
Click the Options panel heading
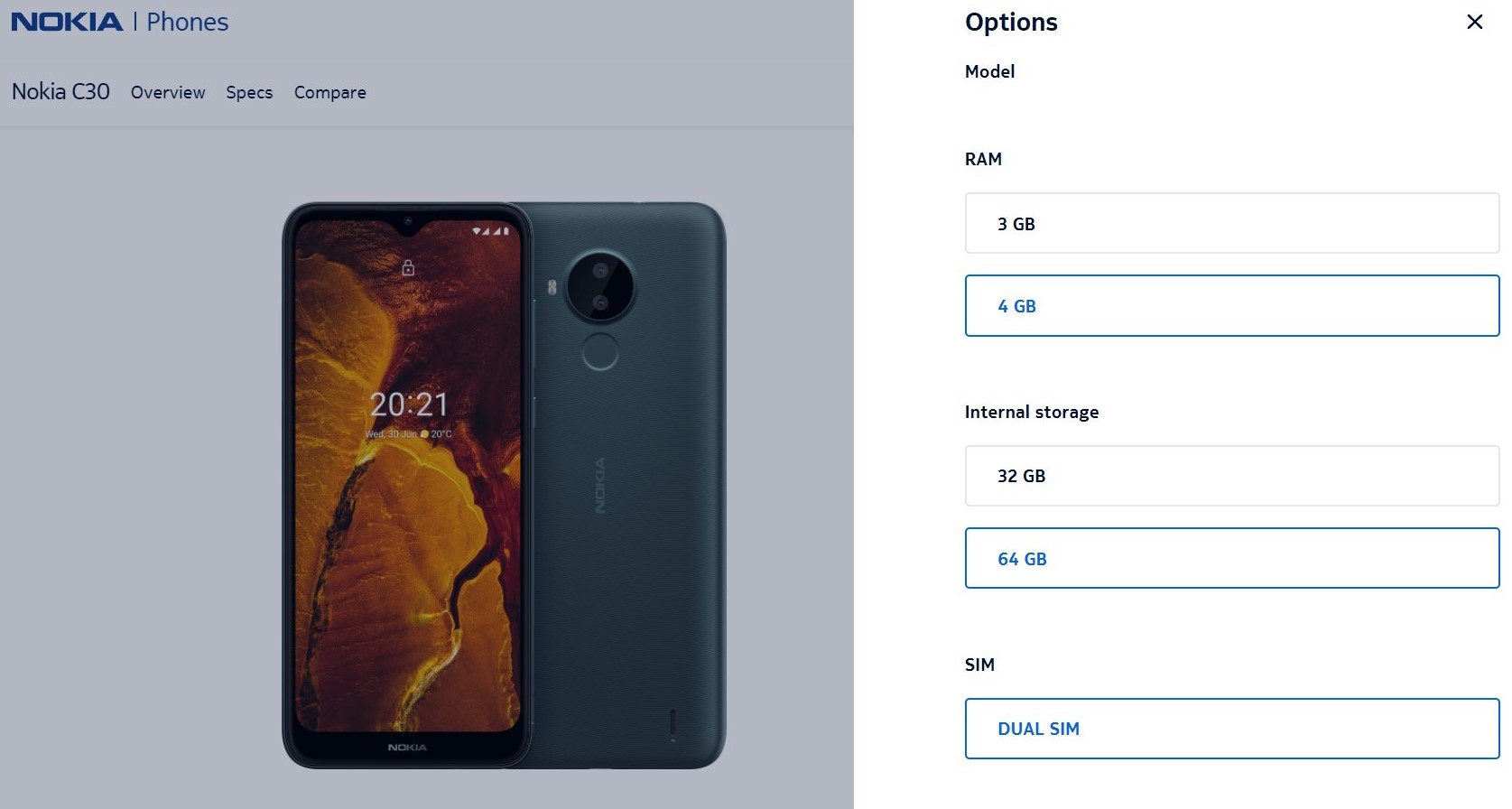pyautogui.click(x=1011, y=22)
